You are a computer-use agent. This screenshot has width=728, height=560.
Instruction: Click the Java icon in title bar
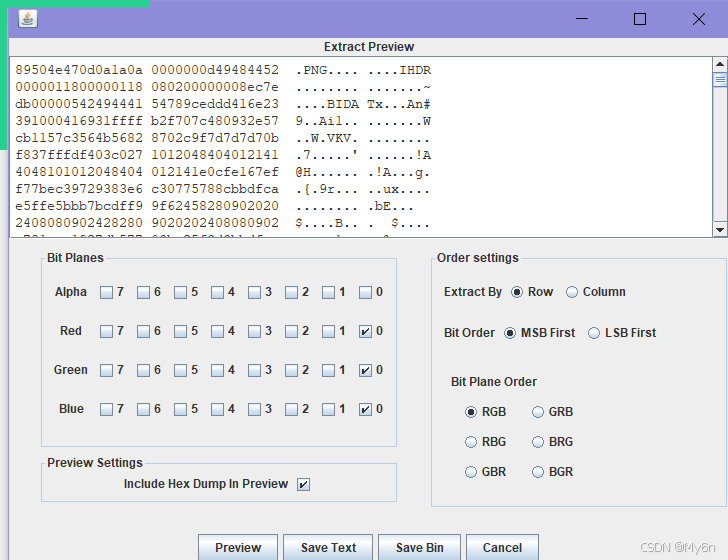pos(28,19)
